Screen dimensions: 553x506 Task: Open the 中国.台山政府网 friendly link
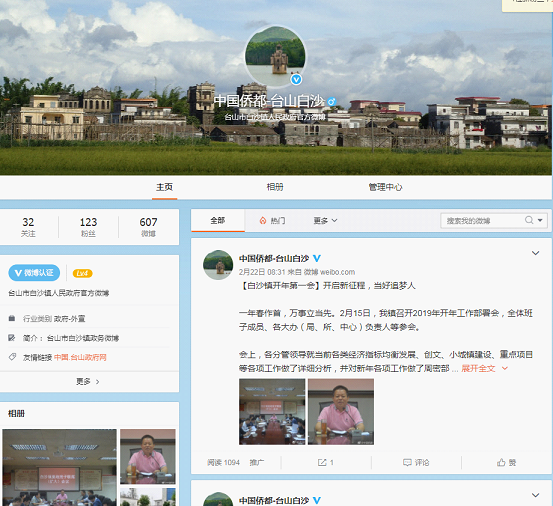tap(80, 357)
